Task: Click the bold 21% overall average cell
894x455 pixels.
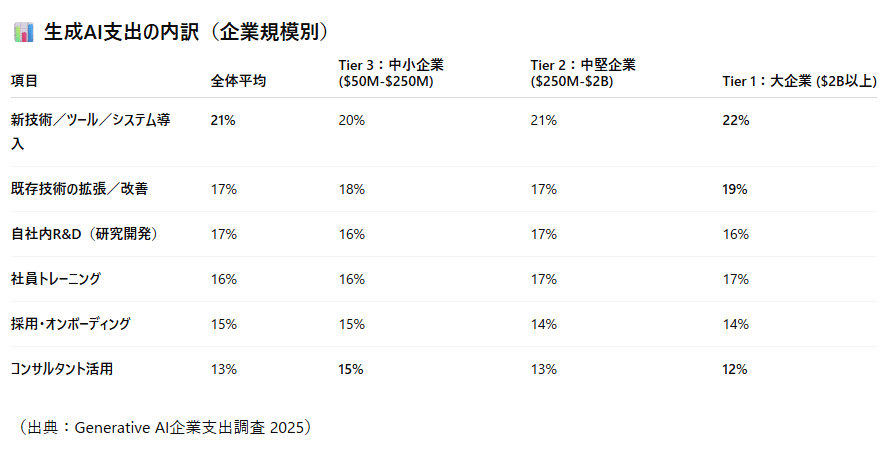Action: pyautogui.click(x=223, y=120)
